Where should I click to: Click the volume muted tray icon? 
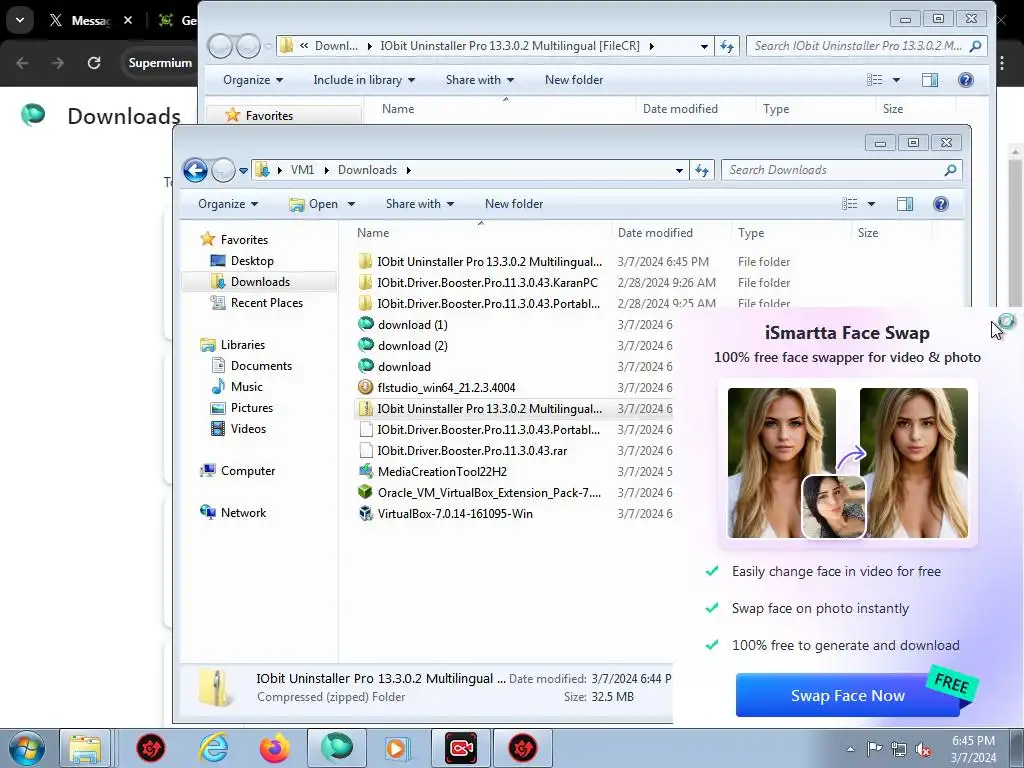[x=923, y=750]
